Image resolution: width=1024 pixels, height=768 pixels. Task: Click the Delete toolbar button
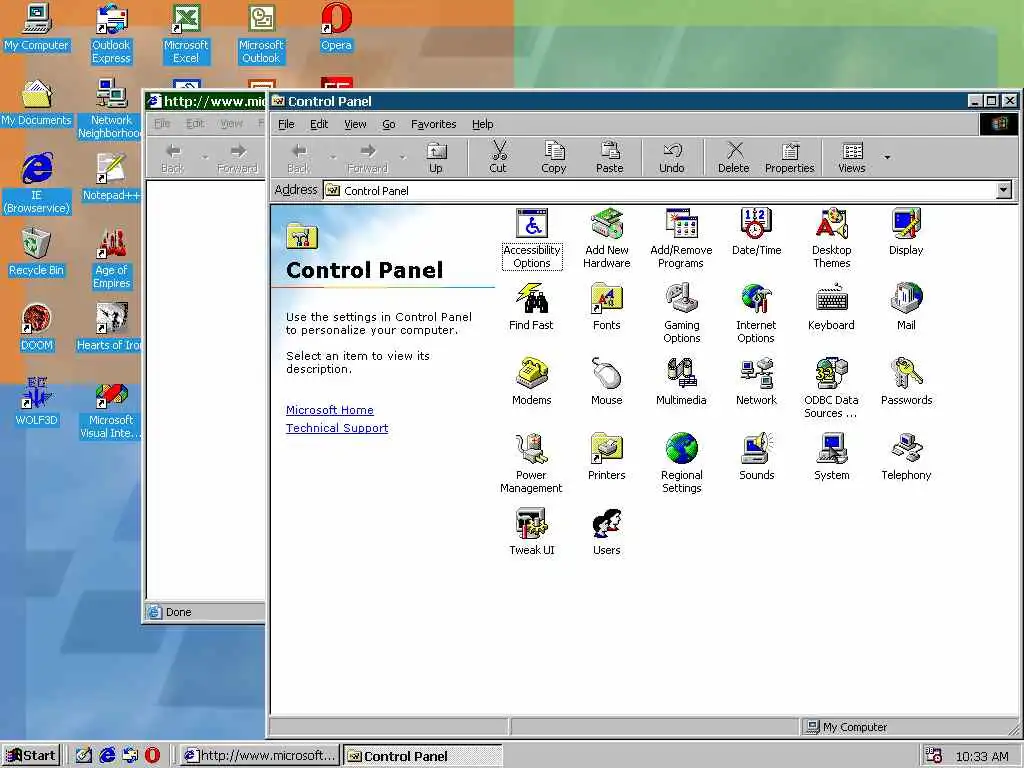point(733,157)
